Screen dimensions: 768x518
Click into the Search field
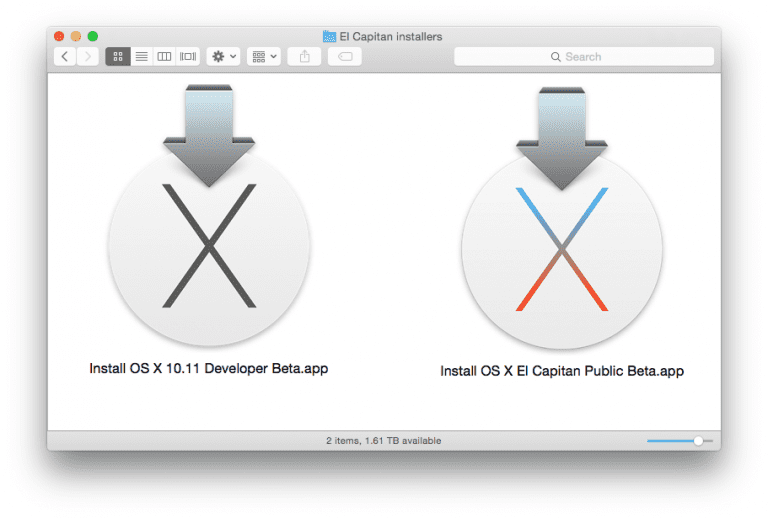[584, 57]
